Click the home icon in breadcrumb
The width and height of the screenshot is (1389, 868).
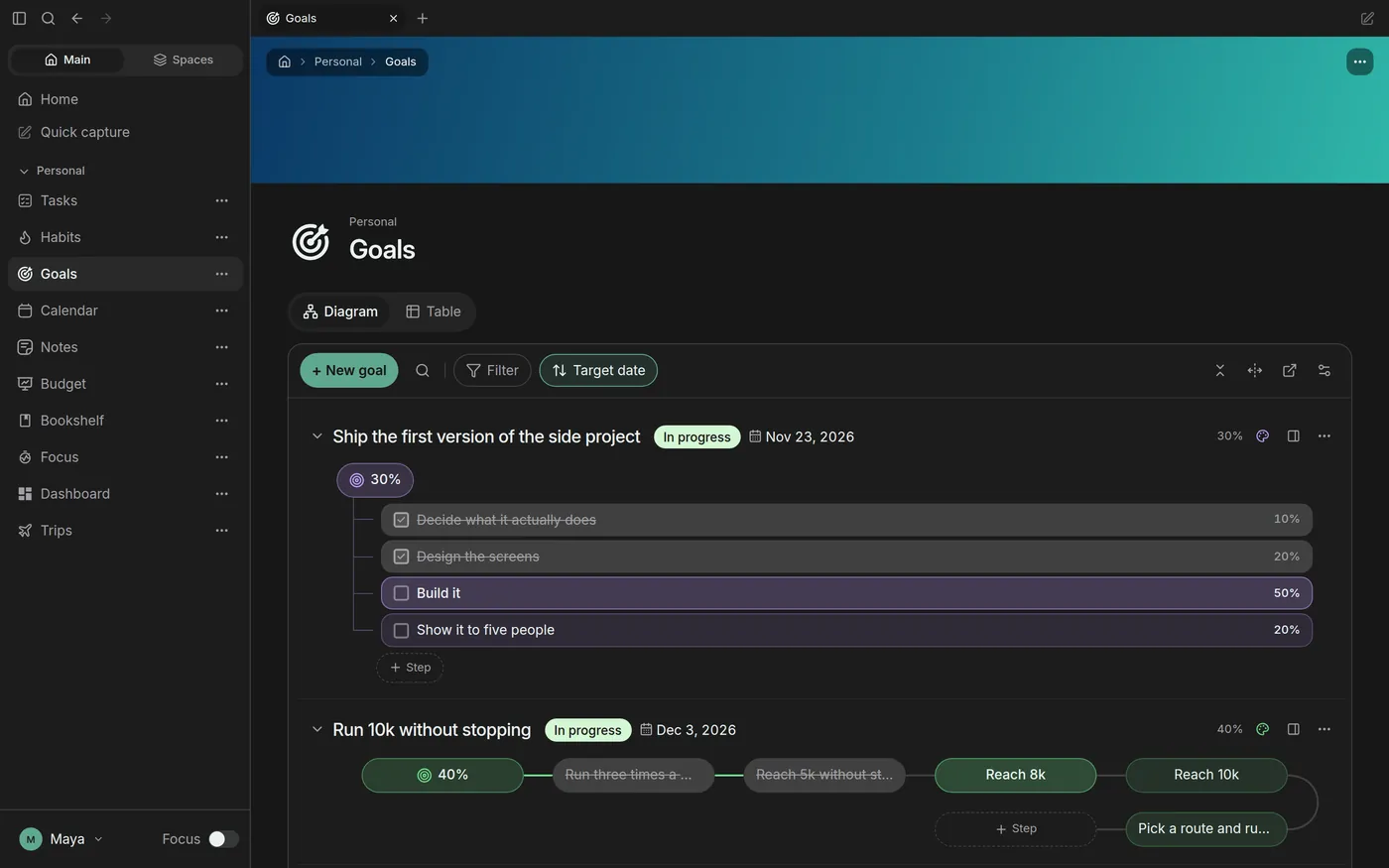285,62
